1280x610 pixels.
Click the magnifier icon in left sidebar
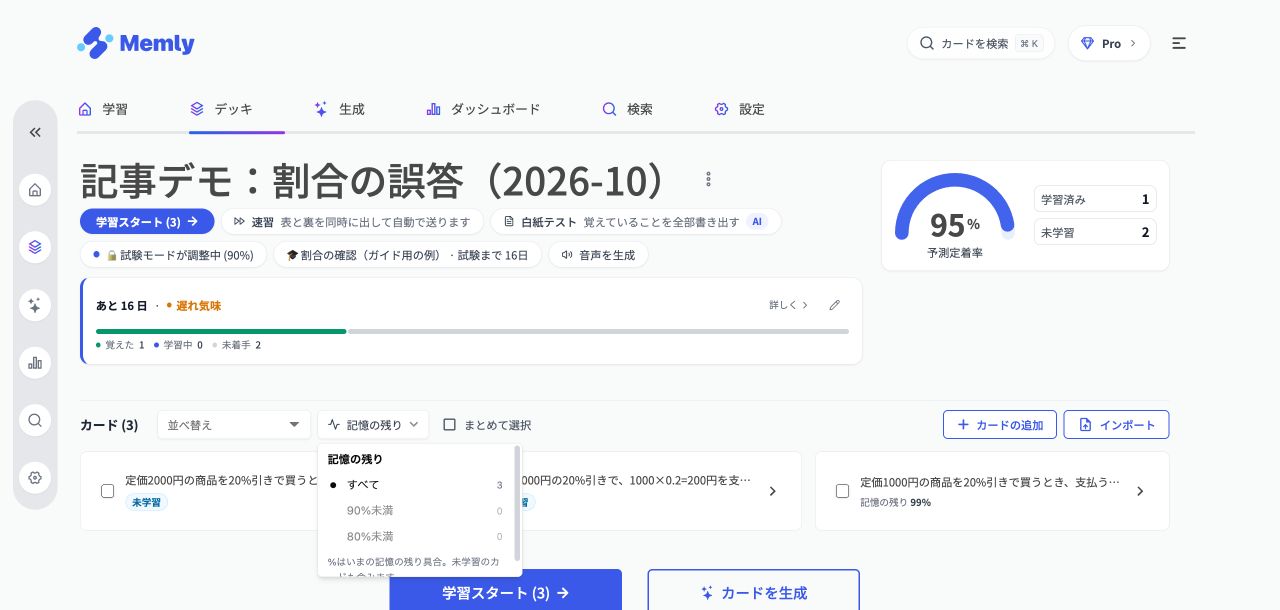[x=35, y=420]
